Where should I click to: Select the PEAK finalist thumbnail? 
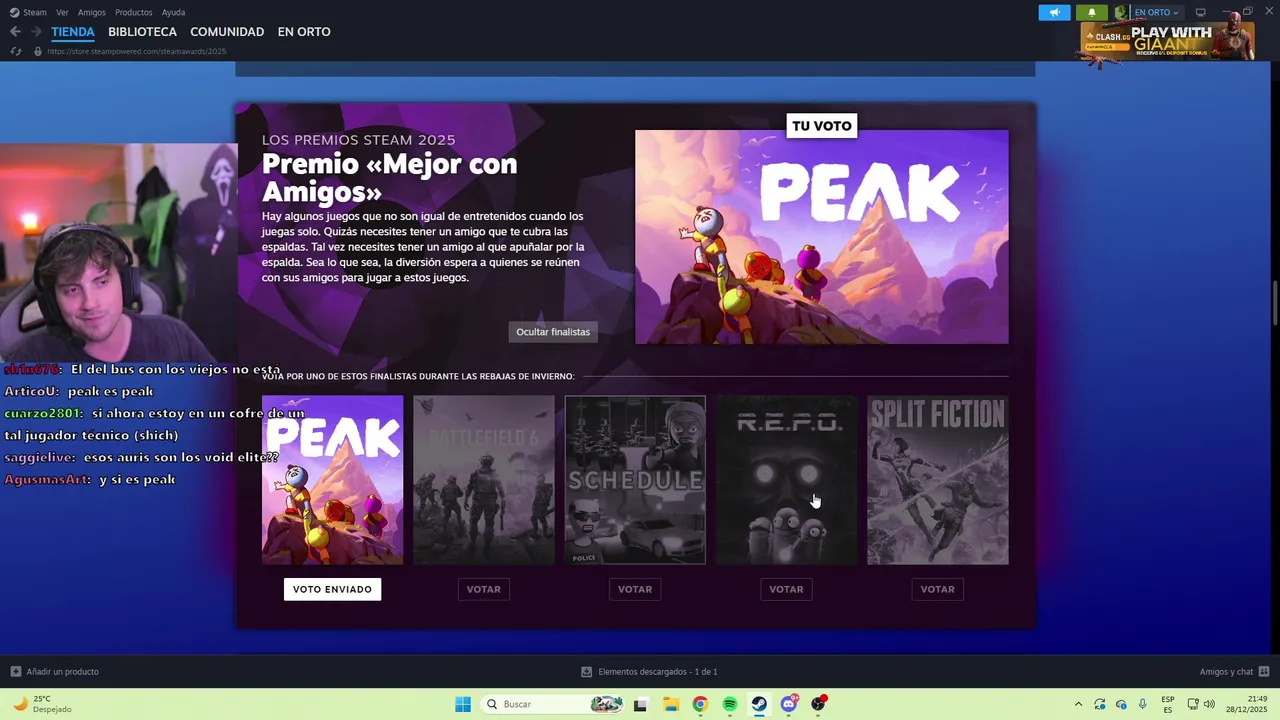332,480
